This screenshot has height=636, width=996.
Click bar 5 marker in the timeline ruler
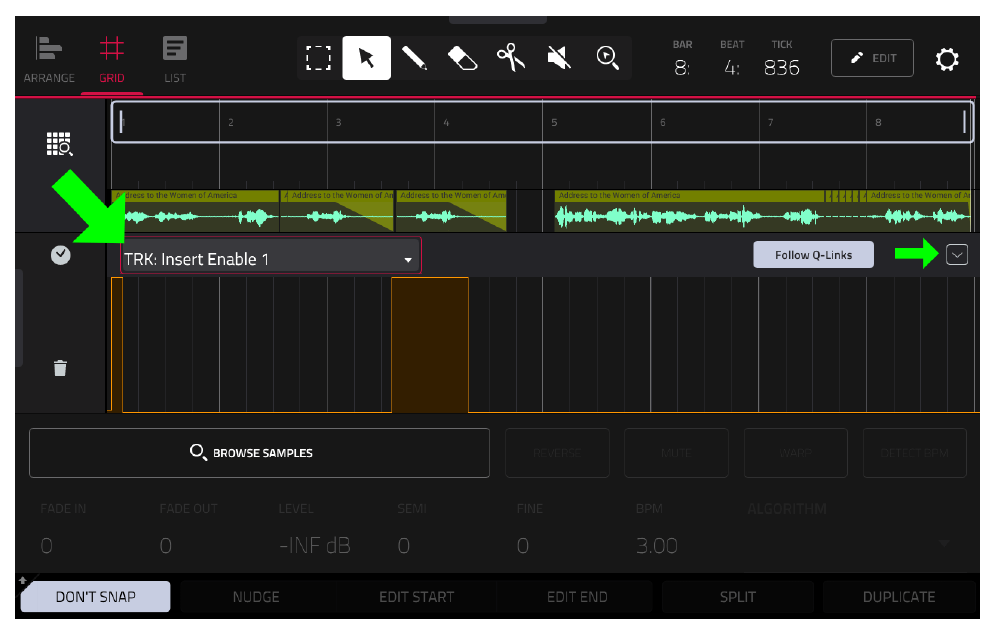[554, 122]
